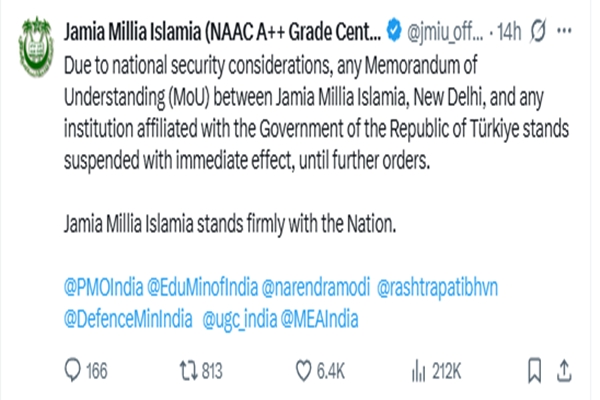The width and height of the screenshot is (600, 400).
Task: Like the post with the heart icon
Action: coord(305,372)
